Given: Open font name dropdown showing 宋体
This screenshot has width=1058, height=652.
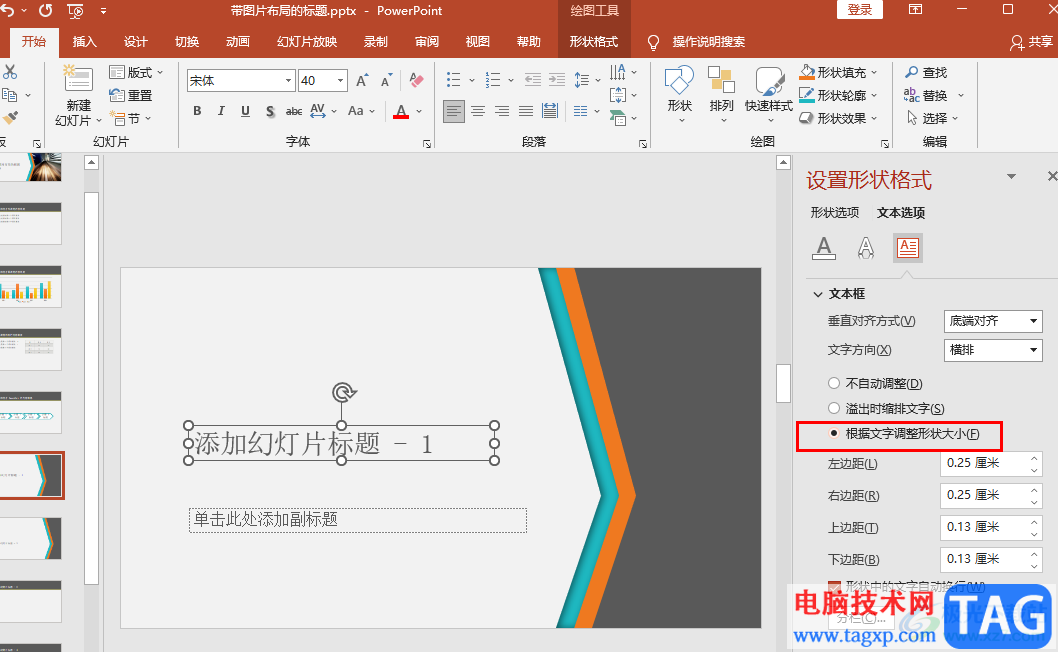Looking at the screenshot, I should [x=288, y=80].
